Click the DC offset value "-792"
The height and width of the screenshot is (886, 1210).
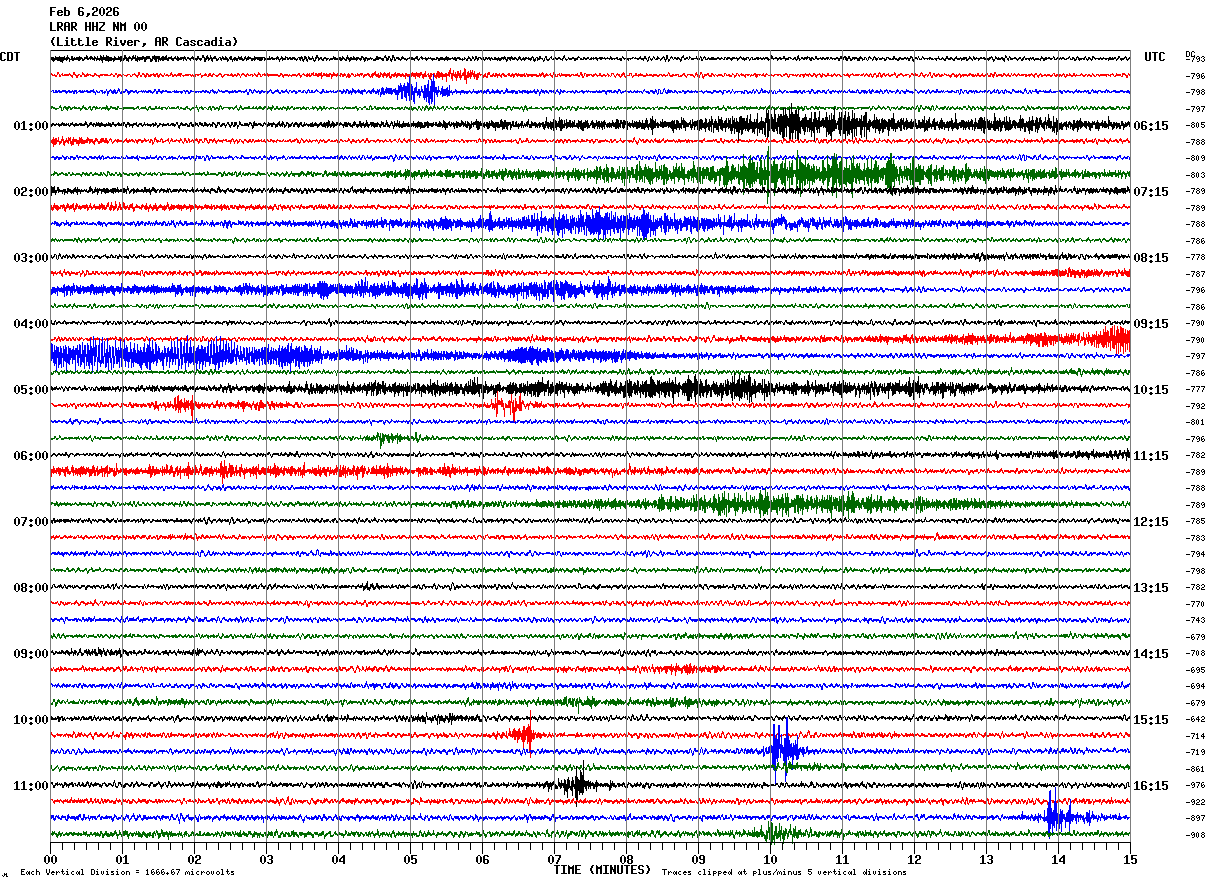pyautogui.click(x=1195, y=406)
